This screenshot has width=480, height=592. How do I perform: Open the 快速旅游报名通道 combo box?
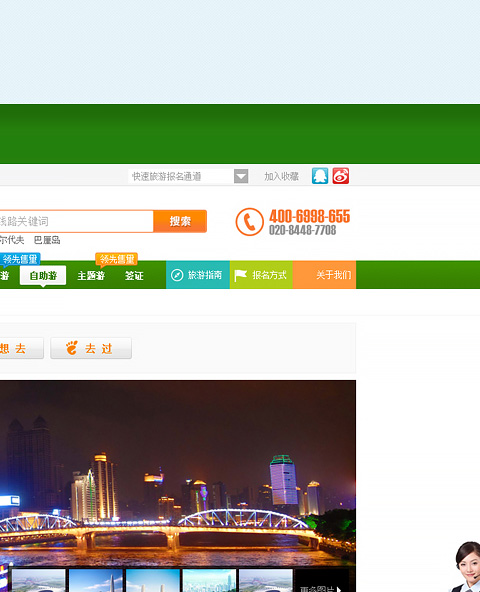click(x=188, y=176)
